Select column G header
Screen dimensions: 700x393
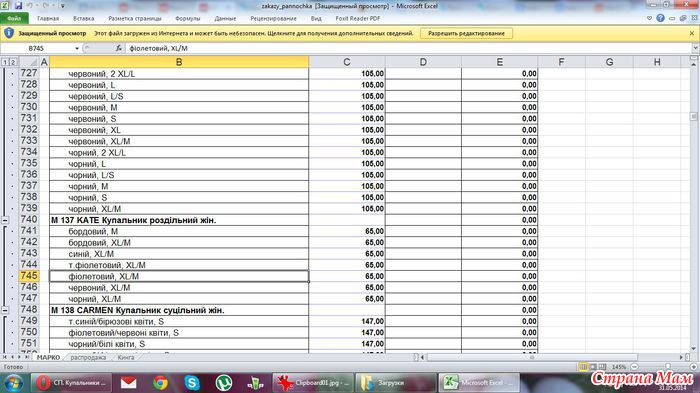tap(609, 62)
